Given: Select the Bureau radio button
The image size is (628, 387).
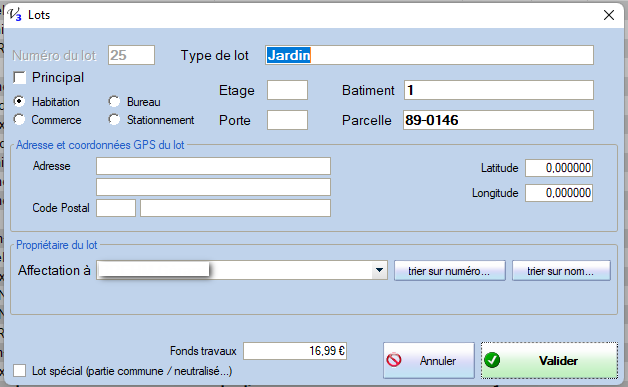Looking at the screenshot, I should point(114,101).
